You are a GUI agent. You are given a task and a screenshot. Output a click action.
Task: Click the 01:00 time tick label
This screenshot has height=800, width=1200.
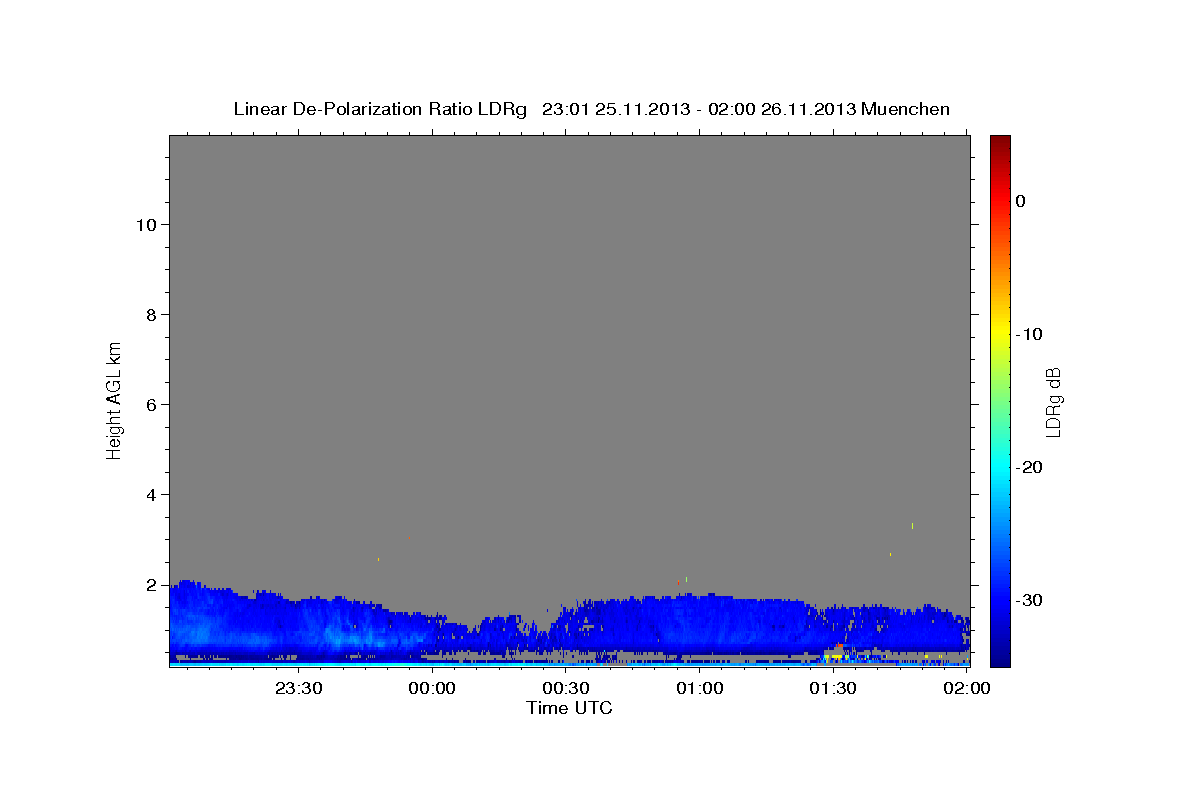[699, 689]
